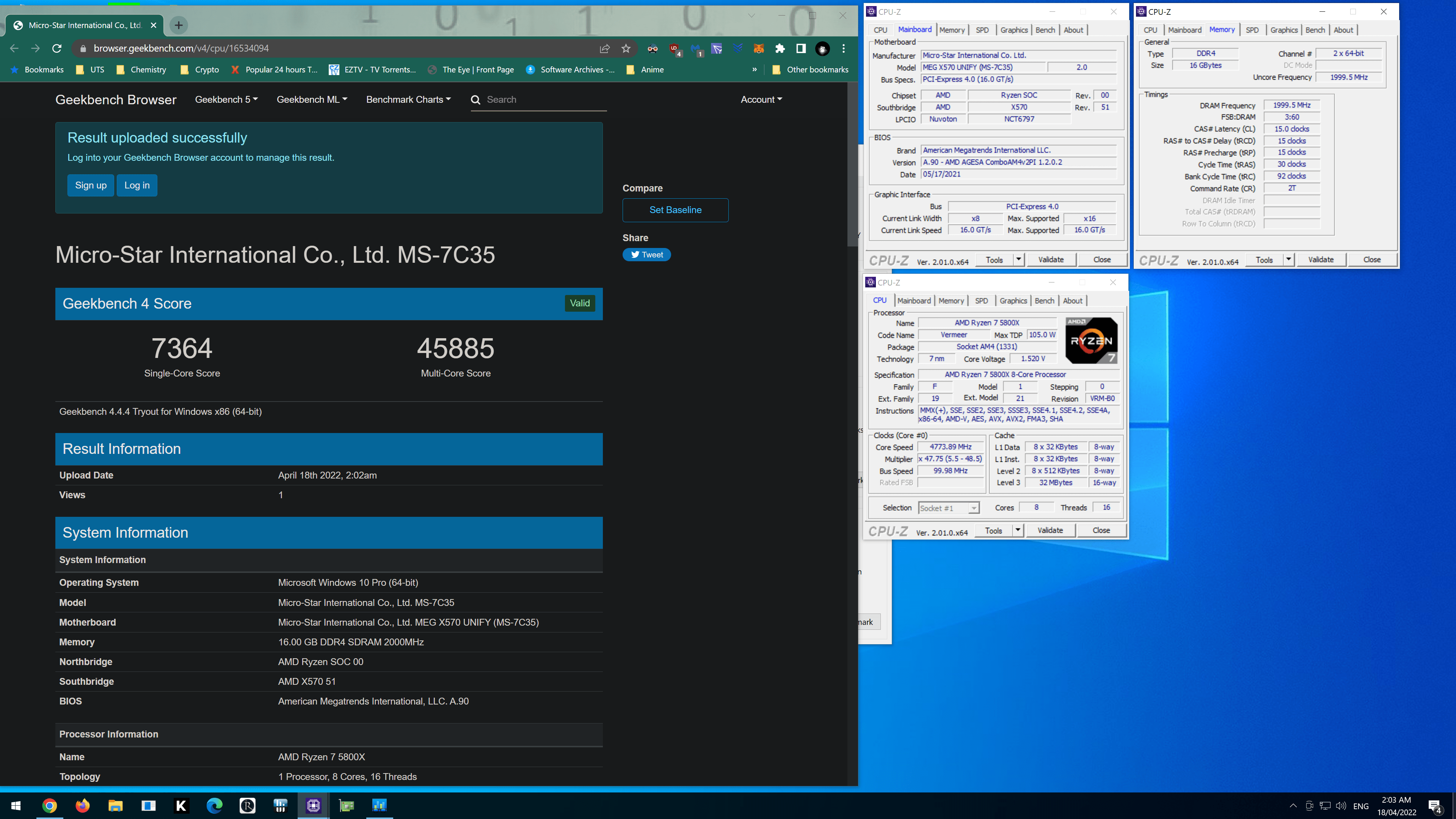1456x819 pixels.
Task: Click the MetaMask fox extension icon
Action: pos(758,49)
